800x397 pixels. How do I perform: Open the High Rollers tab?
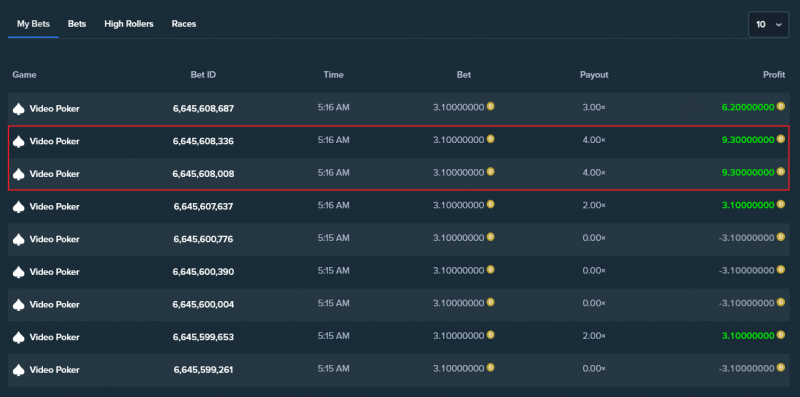pyautogui.click(x=129, y=24)
